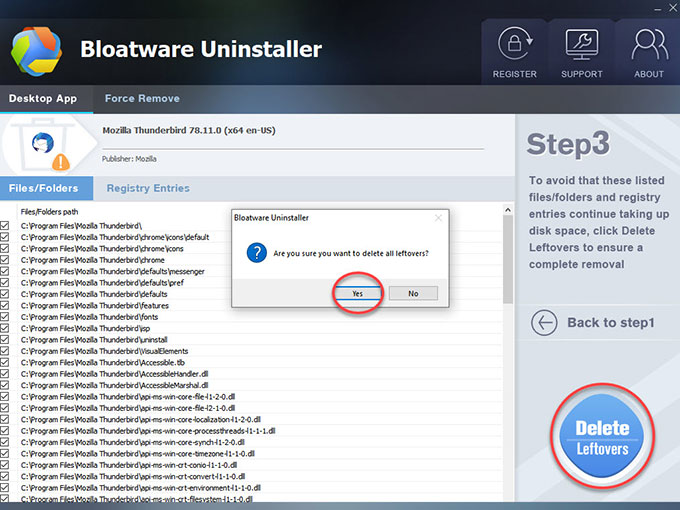The height and width of the screenshot is (510, 680).
Task: Toggle checkbox for Thunderbird\features path
Action: tap(5, 305)
